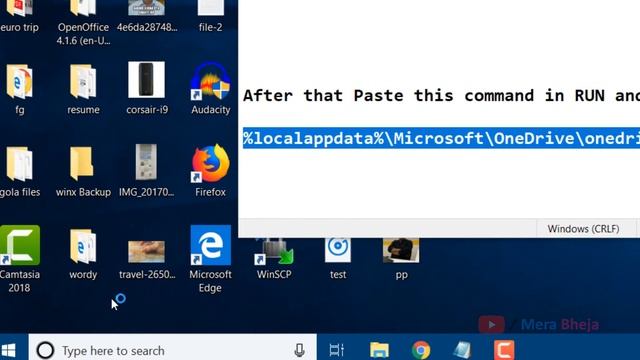
Task: Select the 4e6da28748 image file
Action: pyautogui.click(x=147, y=16)
